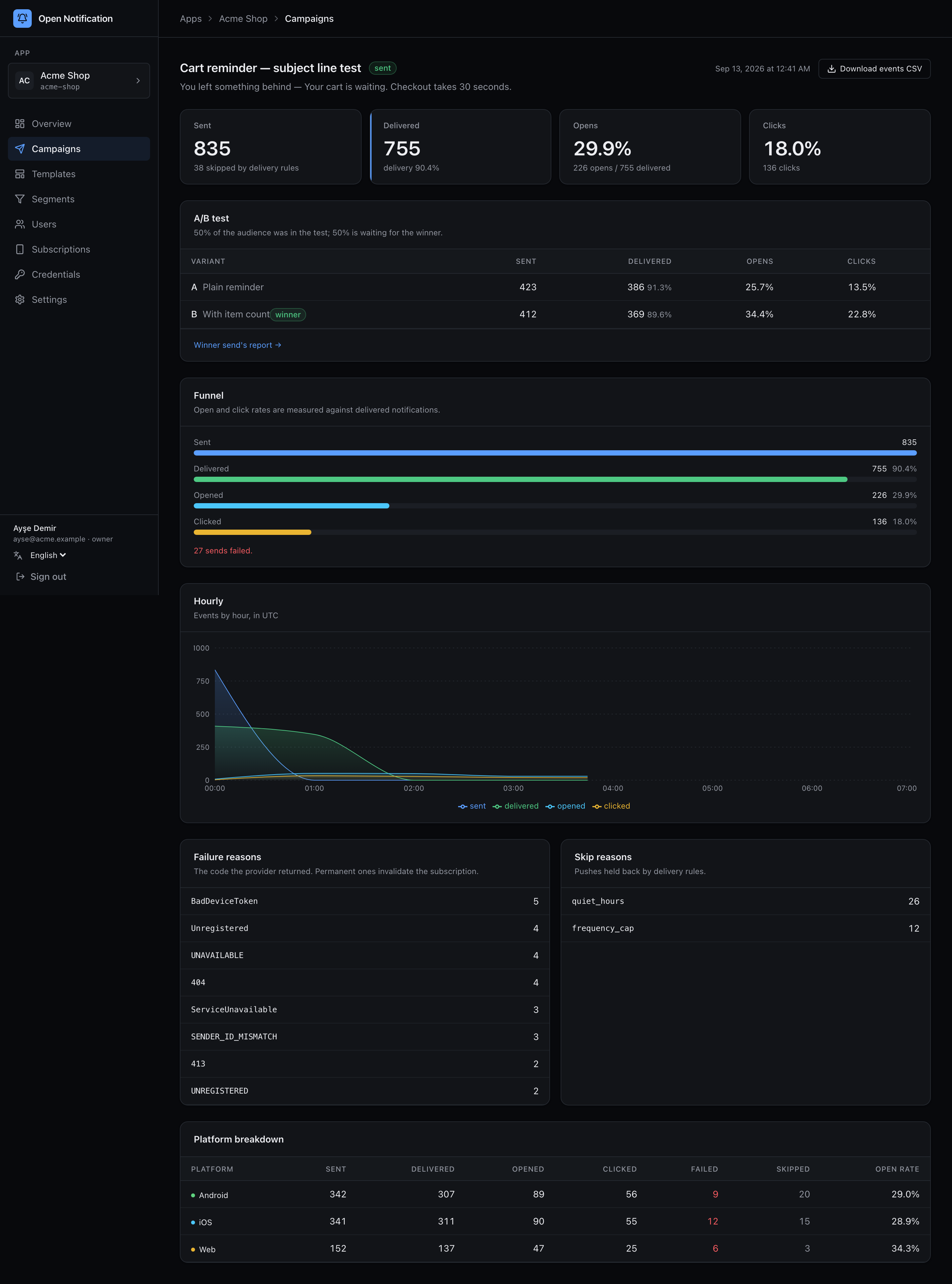Toggle the sent series in chart legend
Screen dimensions: 952x1284
coord(471,806)
